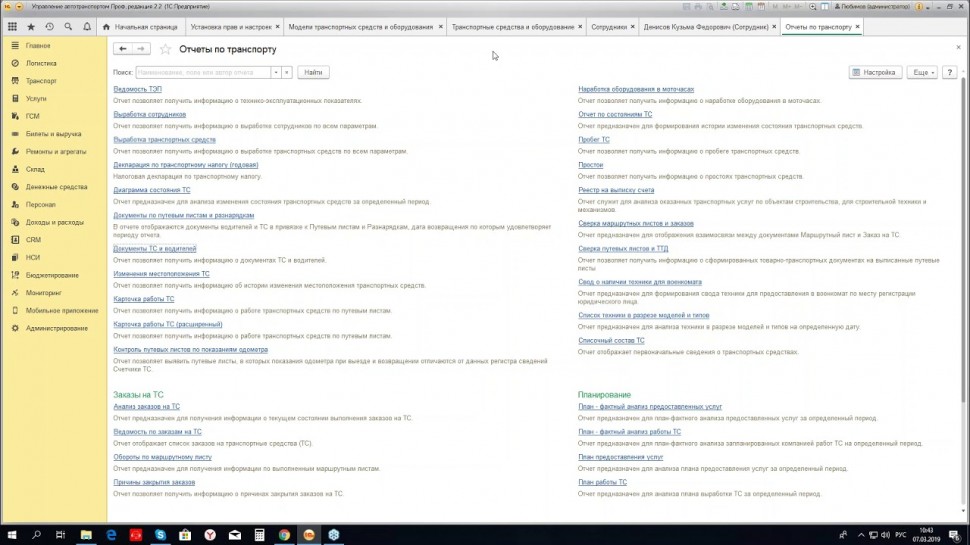This screenshot has height=545, width=970.
Task: Click the Favorites star icon in top toolbar
Action: 31,27
